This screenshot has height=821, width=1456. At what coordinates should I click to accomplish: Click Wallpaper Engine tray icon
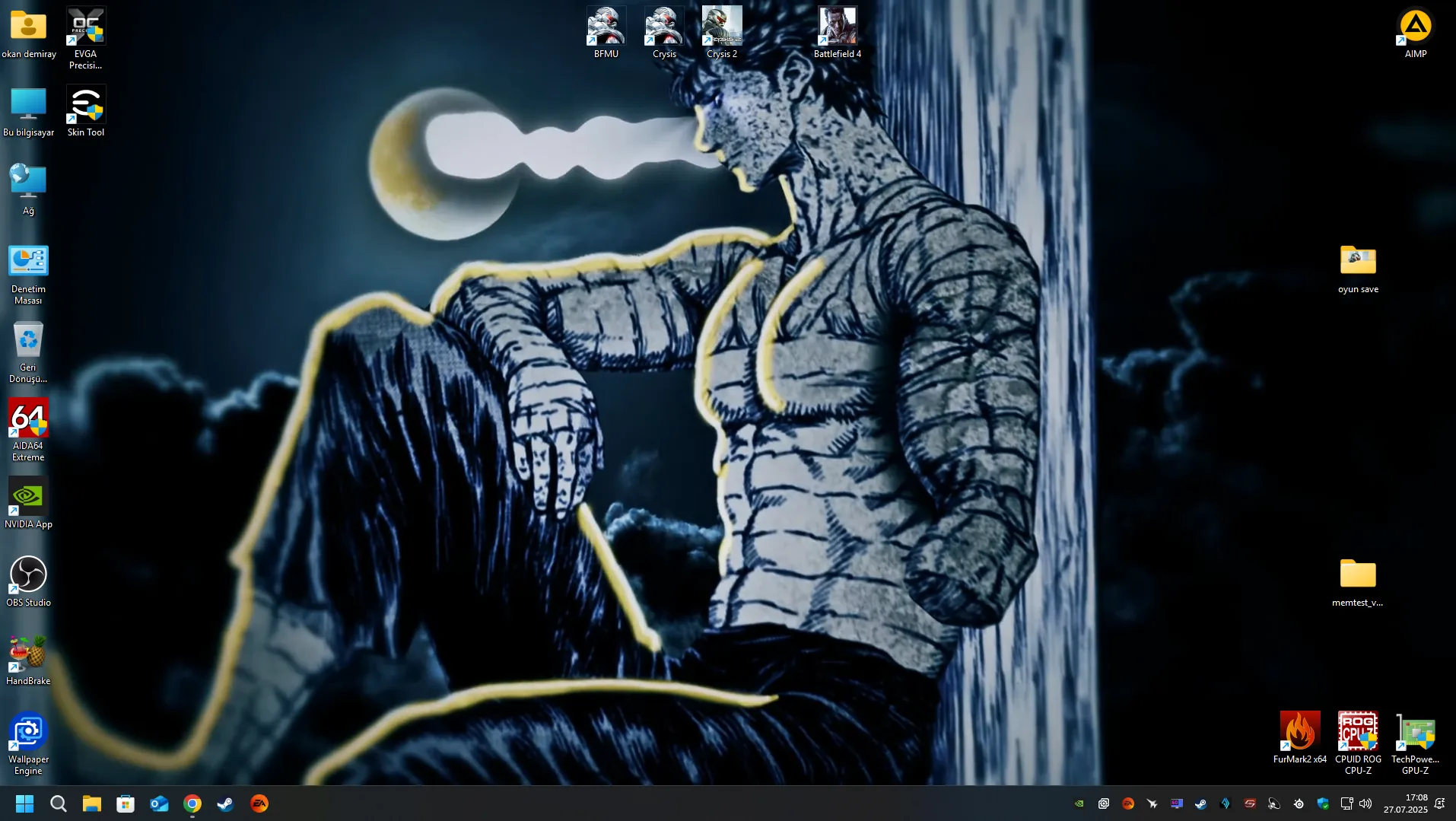pyautogui.click(x=1104, y=803)
